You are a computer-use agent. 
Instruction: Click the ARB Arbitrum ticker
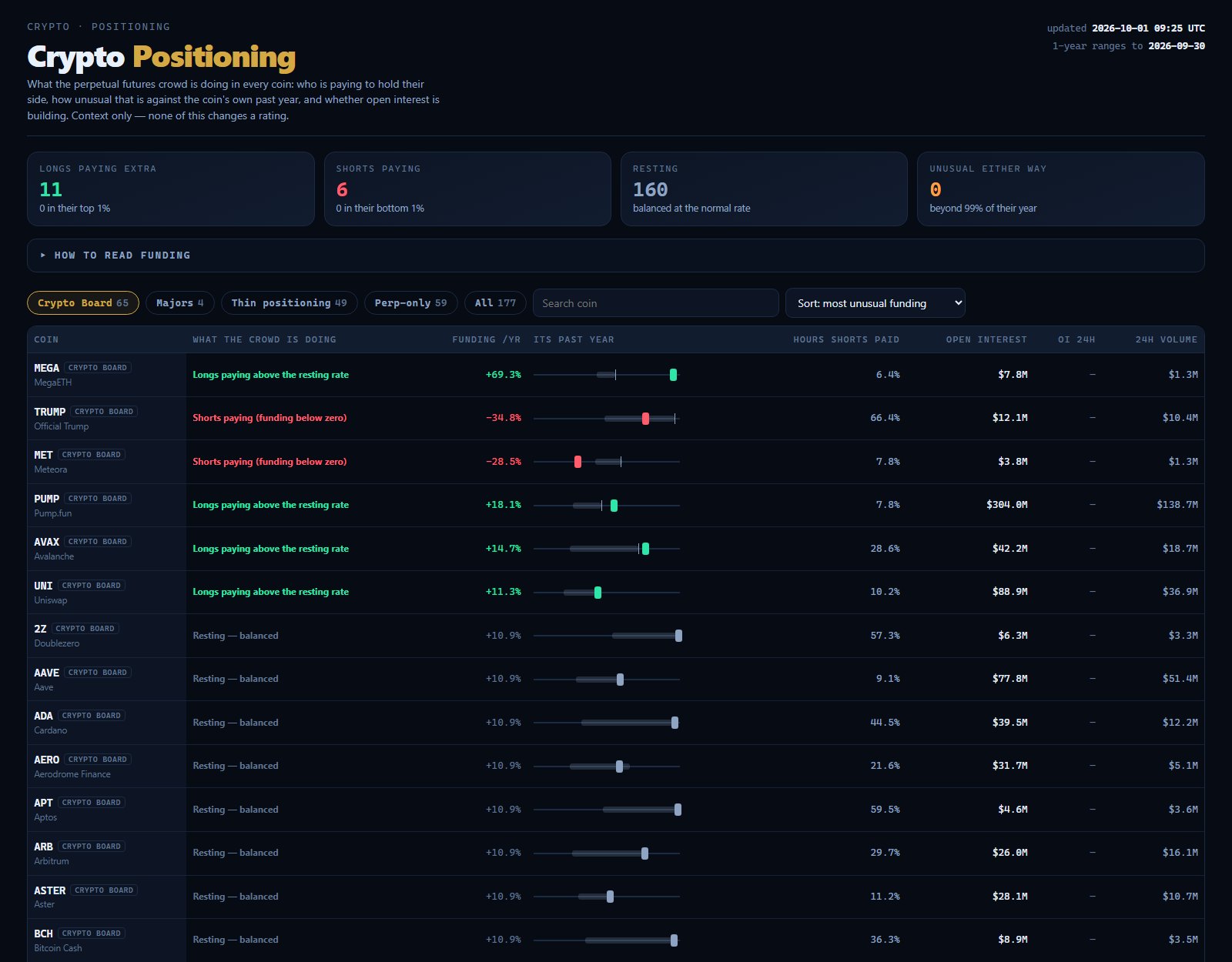(43, 847)
